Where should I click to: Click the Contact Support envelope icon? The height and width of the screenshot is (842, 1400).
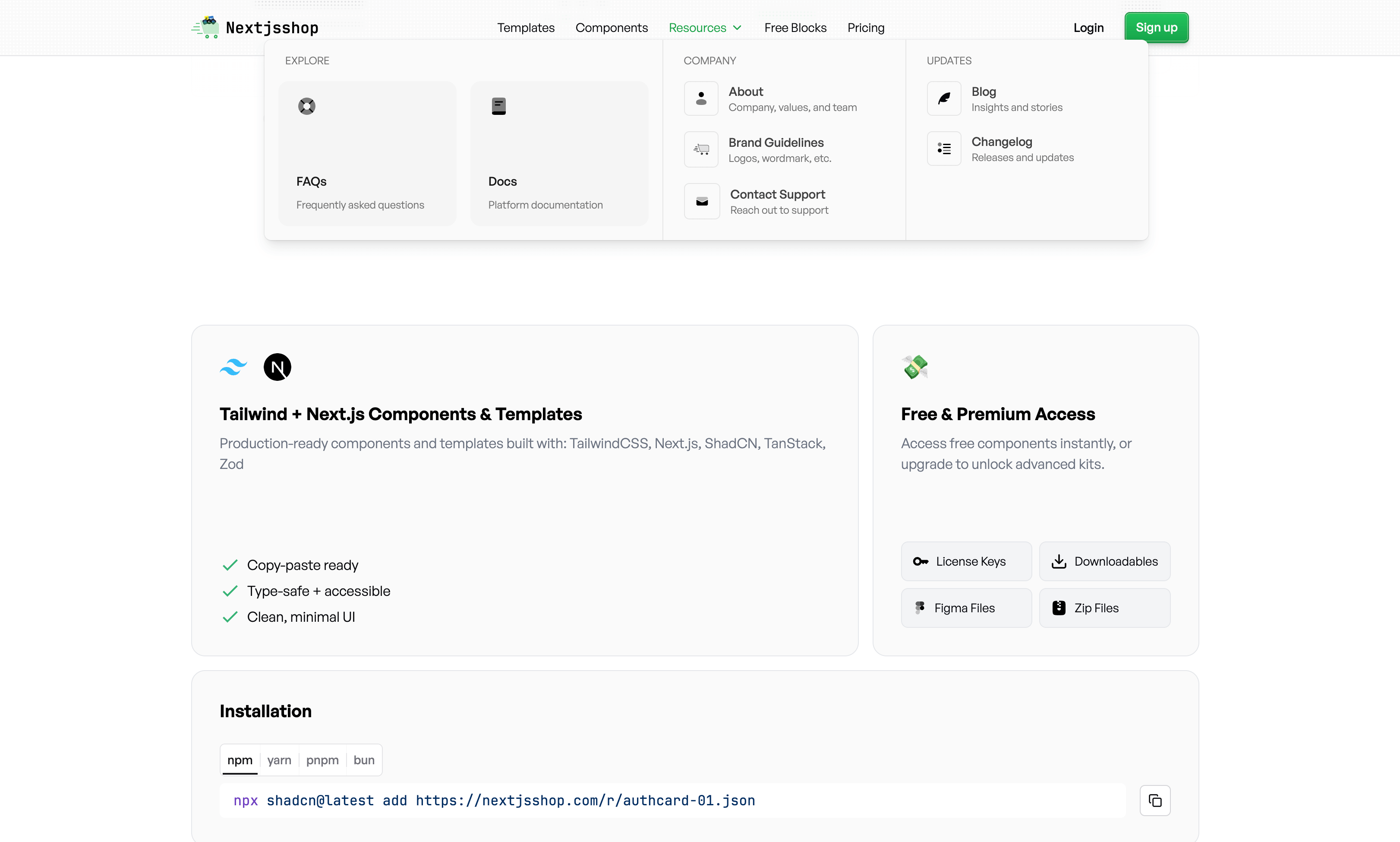click(x=702, y=201)
